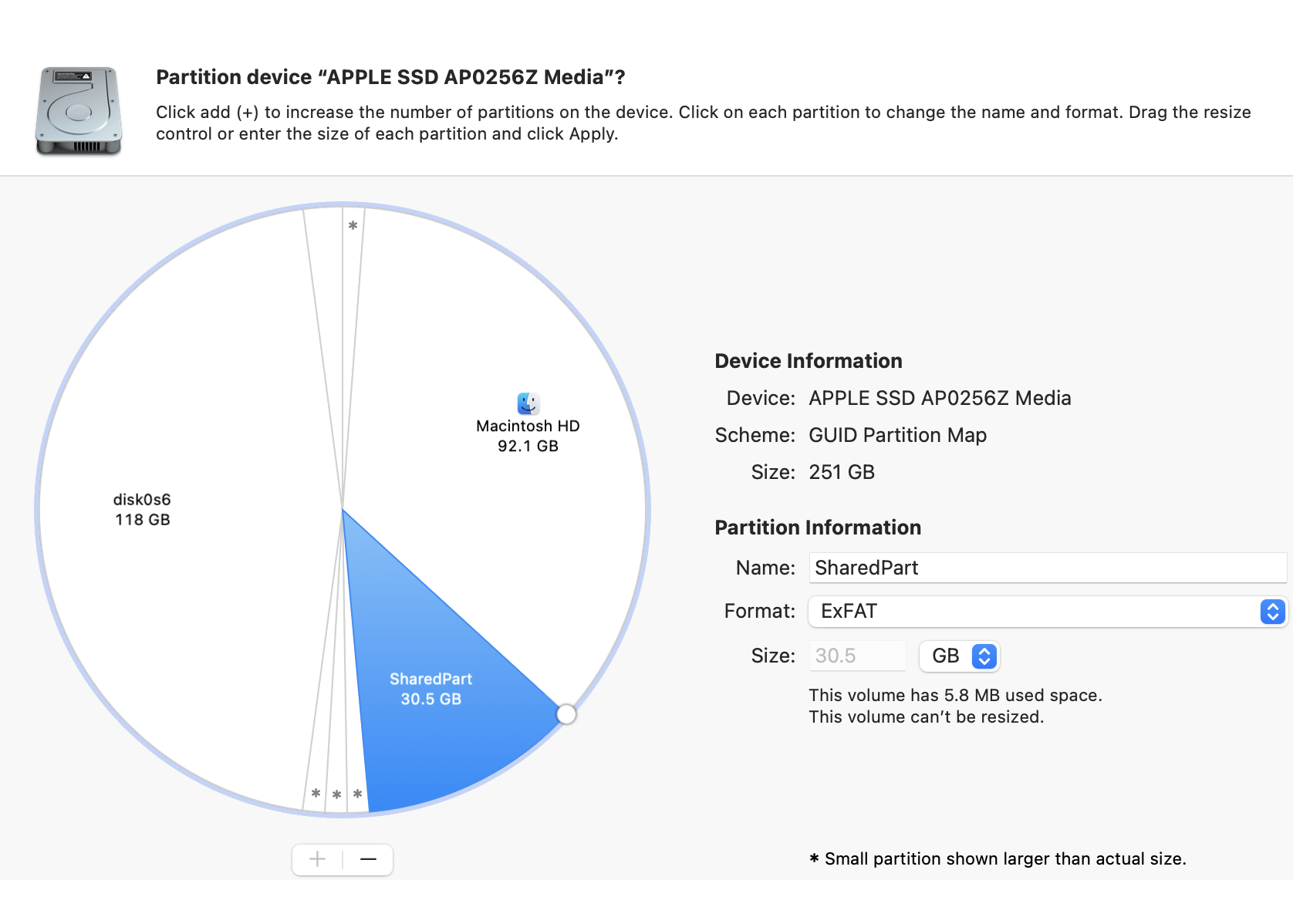Open the Format ExFAT dropdown
The image size is (1293, 924).
1048,612
